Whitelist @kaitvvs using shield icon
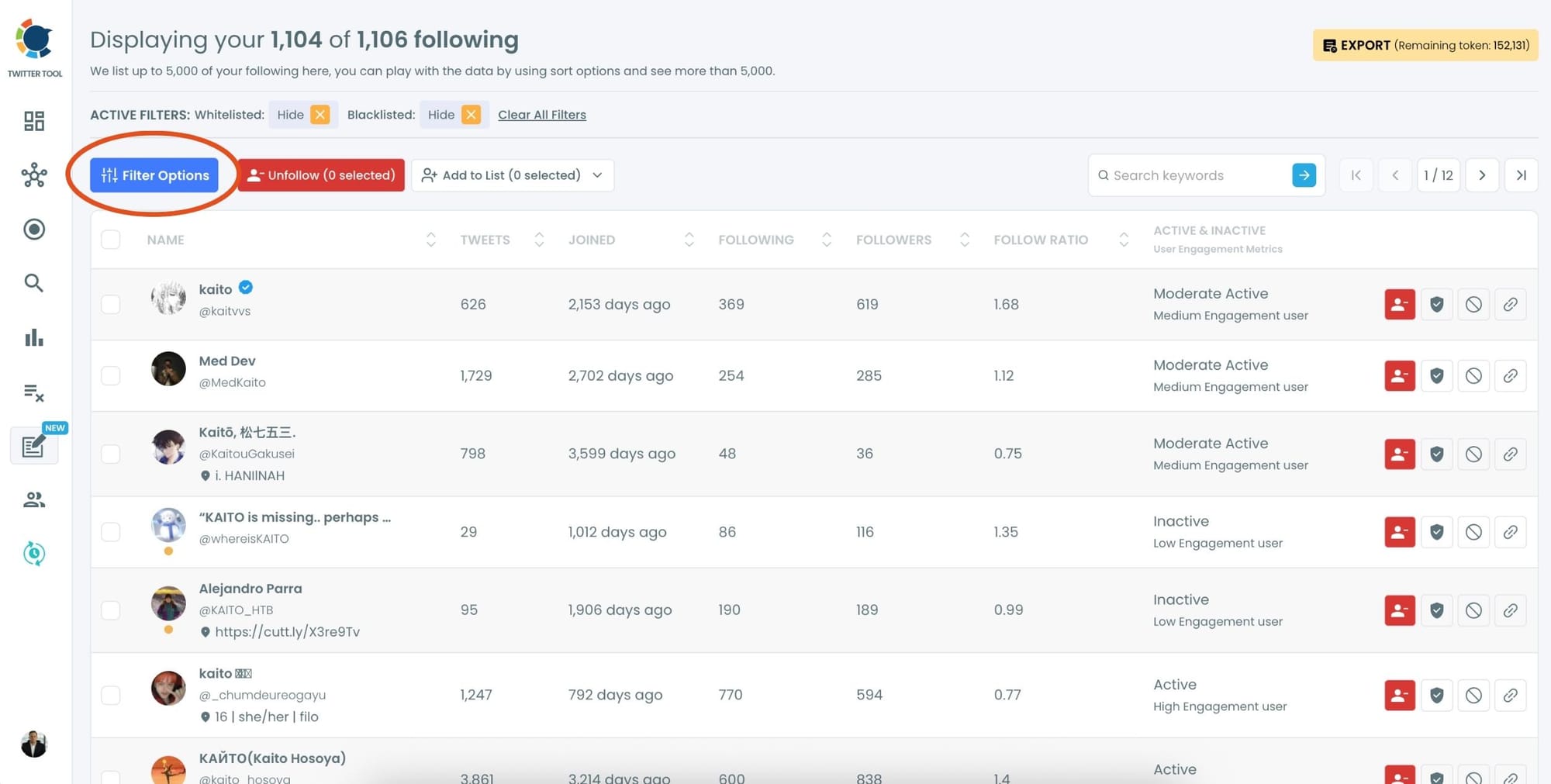The height and width of the screenshot is (784, 1551). point(1437,305)
